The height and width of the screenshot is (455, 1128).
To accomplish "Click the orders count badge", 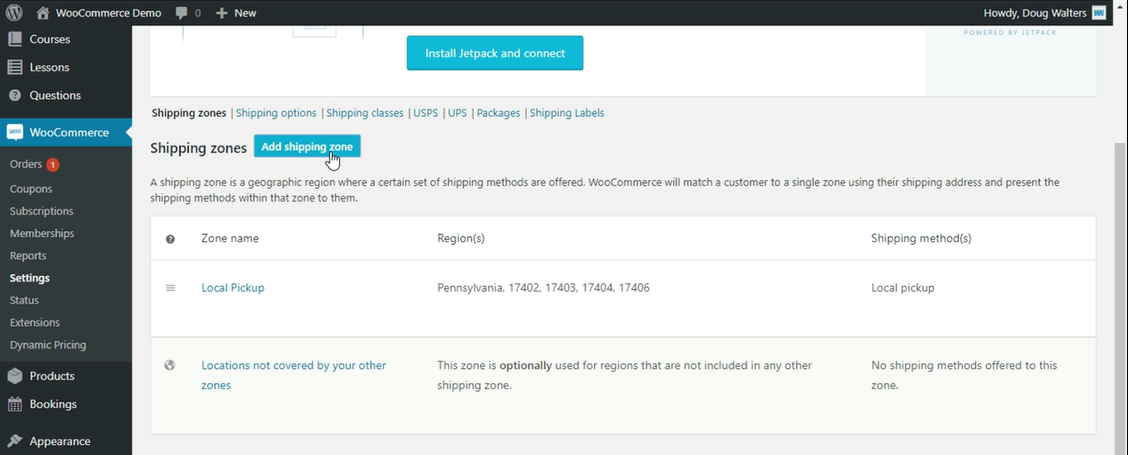I will [53, 165].
